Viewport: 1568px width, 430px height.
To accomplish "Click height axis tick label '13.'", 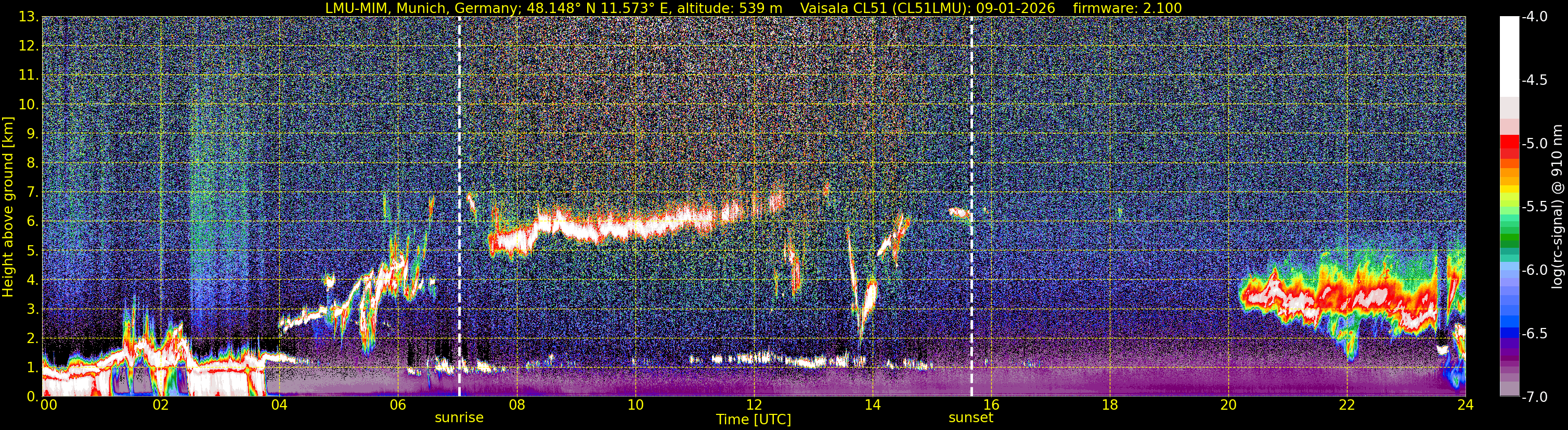I will 29,17.
